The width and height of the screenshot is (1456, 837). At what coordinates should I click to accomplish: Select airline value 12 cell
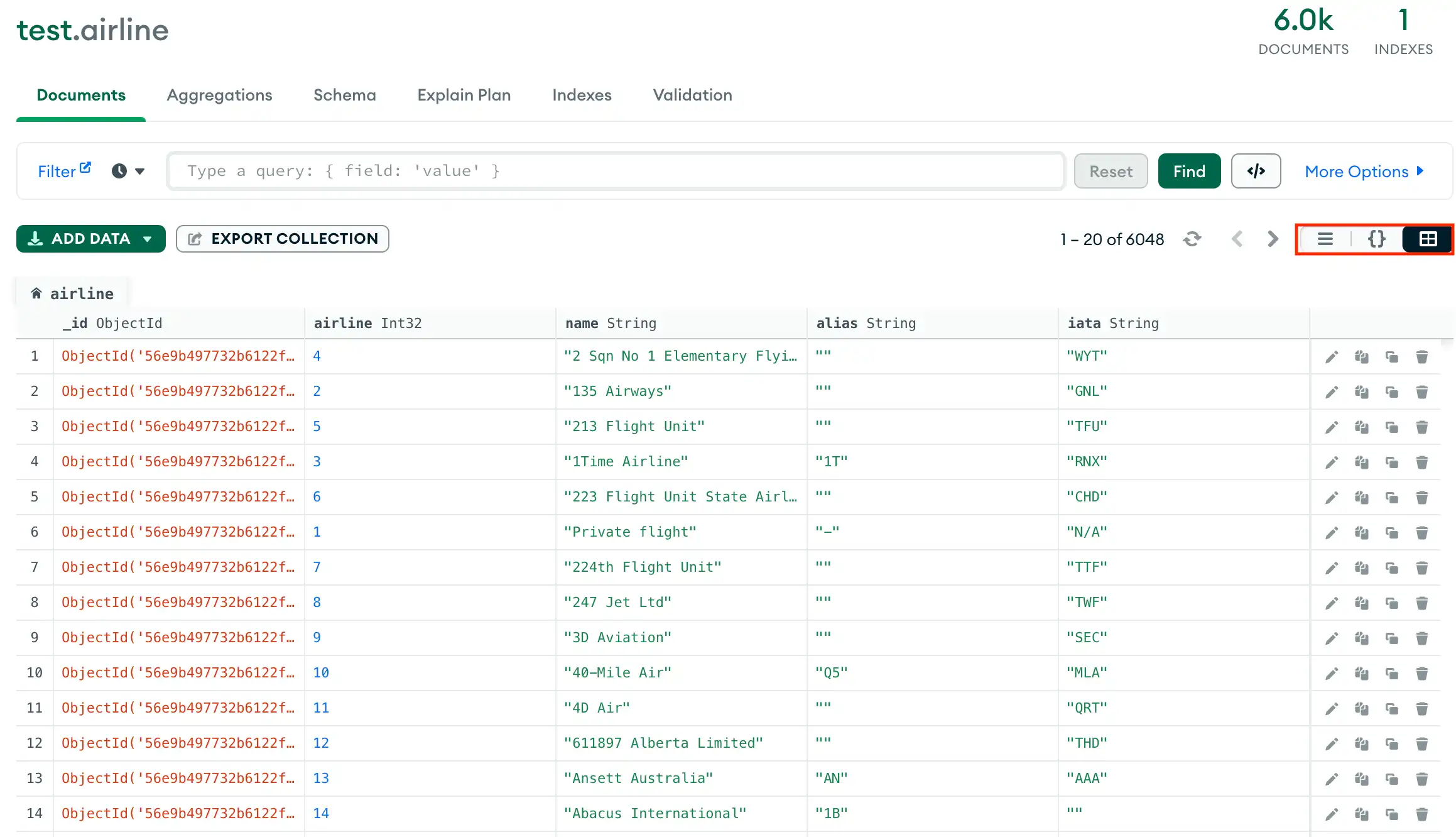(430, 743)
